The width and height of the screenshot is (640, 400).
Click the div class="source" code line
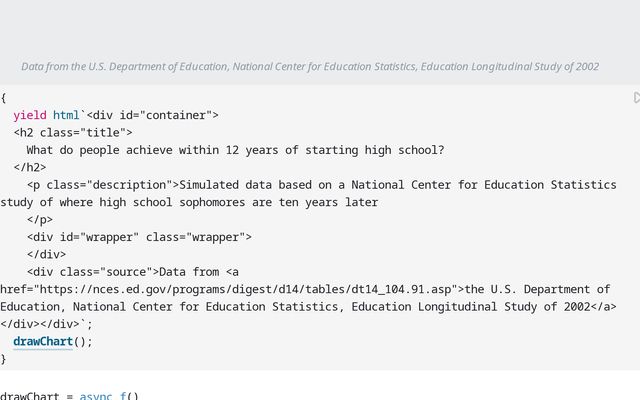click(133, 272)
